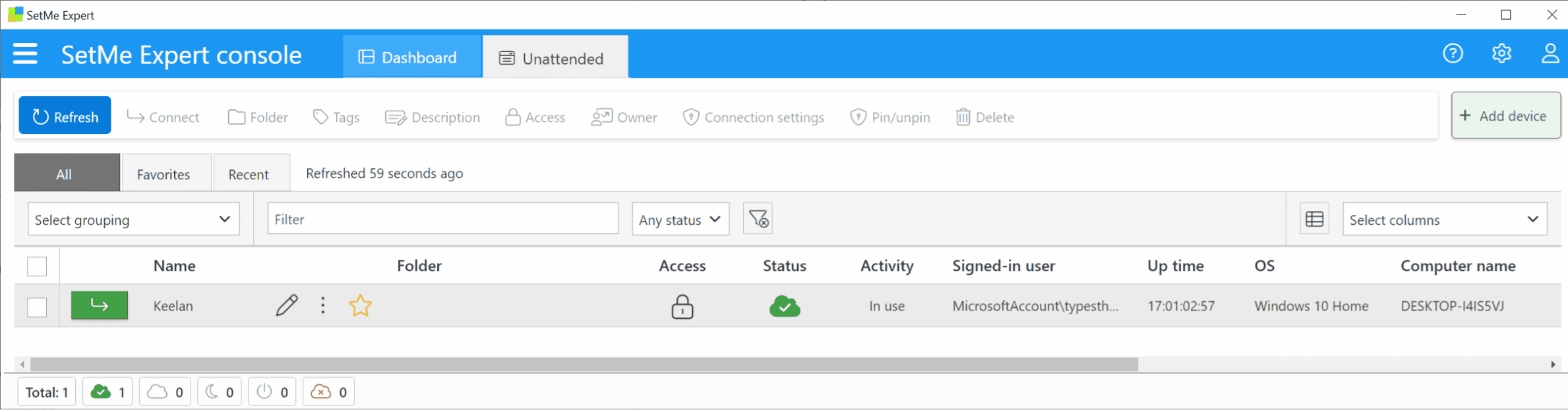Open the user account profile icon
The height and width of the screenshot is (412, 1568).
[1550, 53]
